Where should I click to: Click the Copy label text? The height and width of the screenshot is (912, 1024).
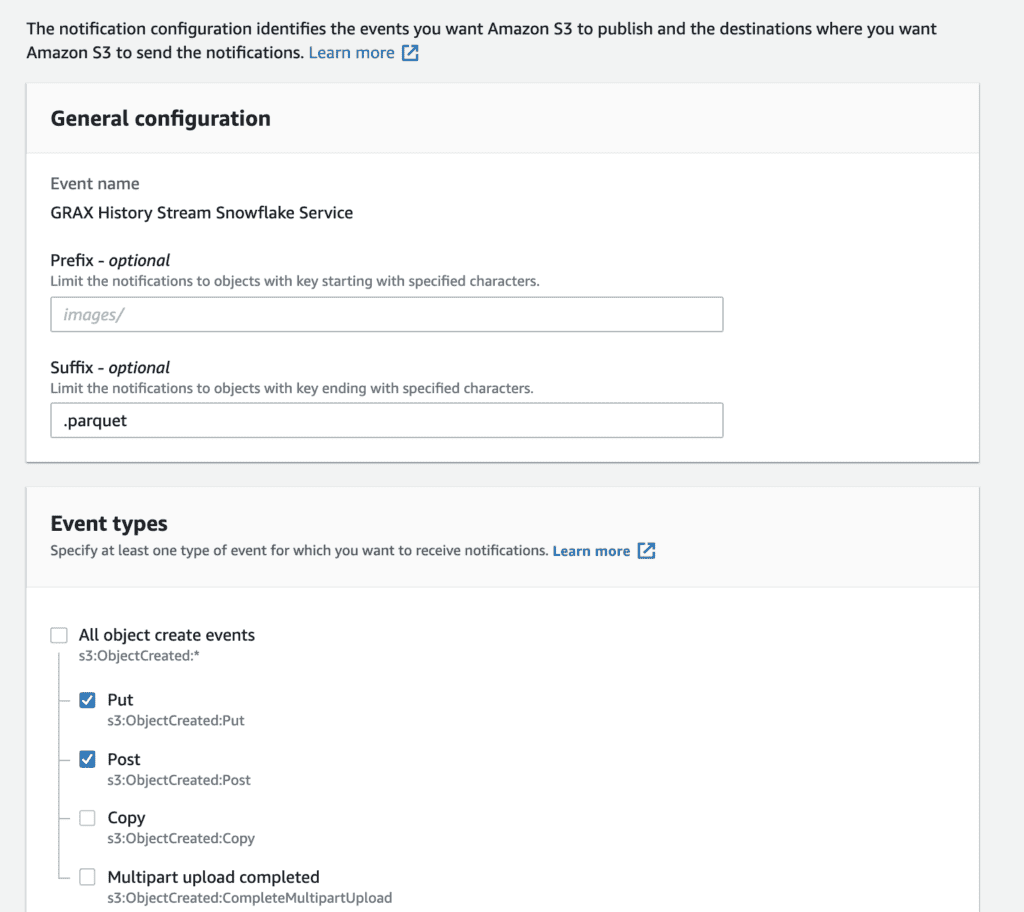pos(126,818)
